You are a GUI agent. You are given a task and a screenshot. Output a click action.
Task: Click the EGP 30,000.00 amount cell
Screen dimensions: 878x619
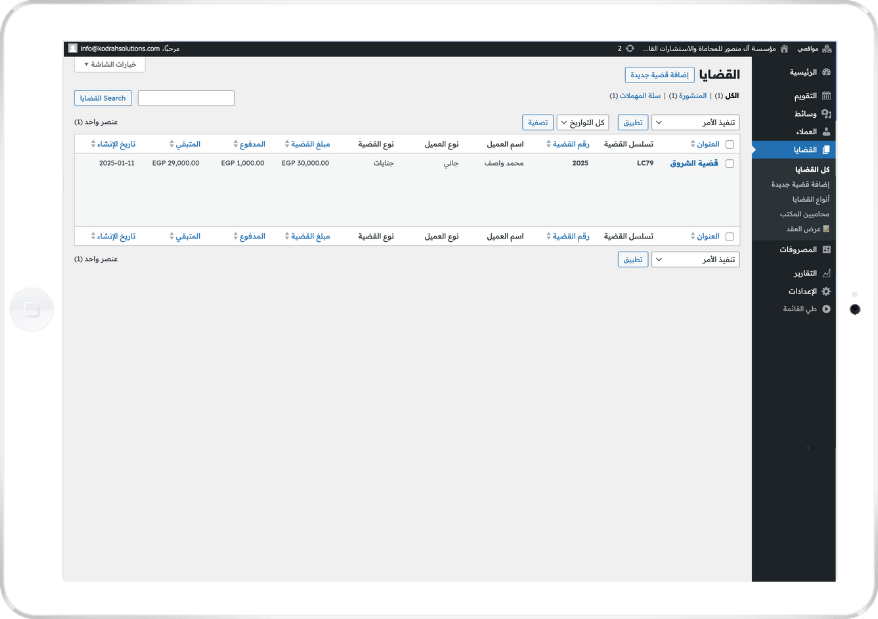pos(306,163)
